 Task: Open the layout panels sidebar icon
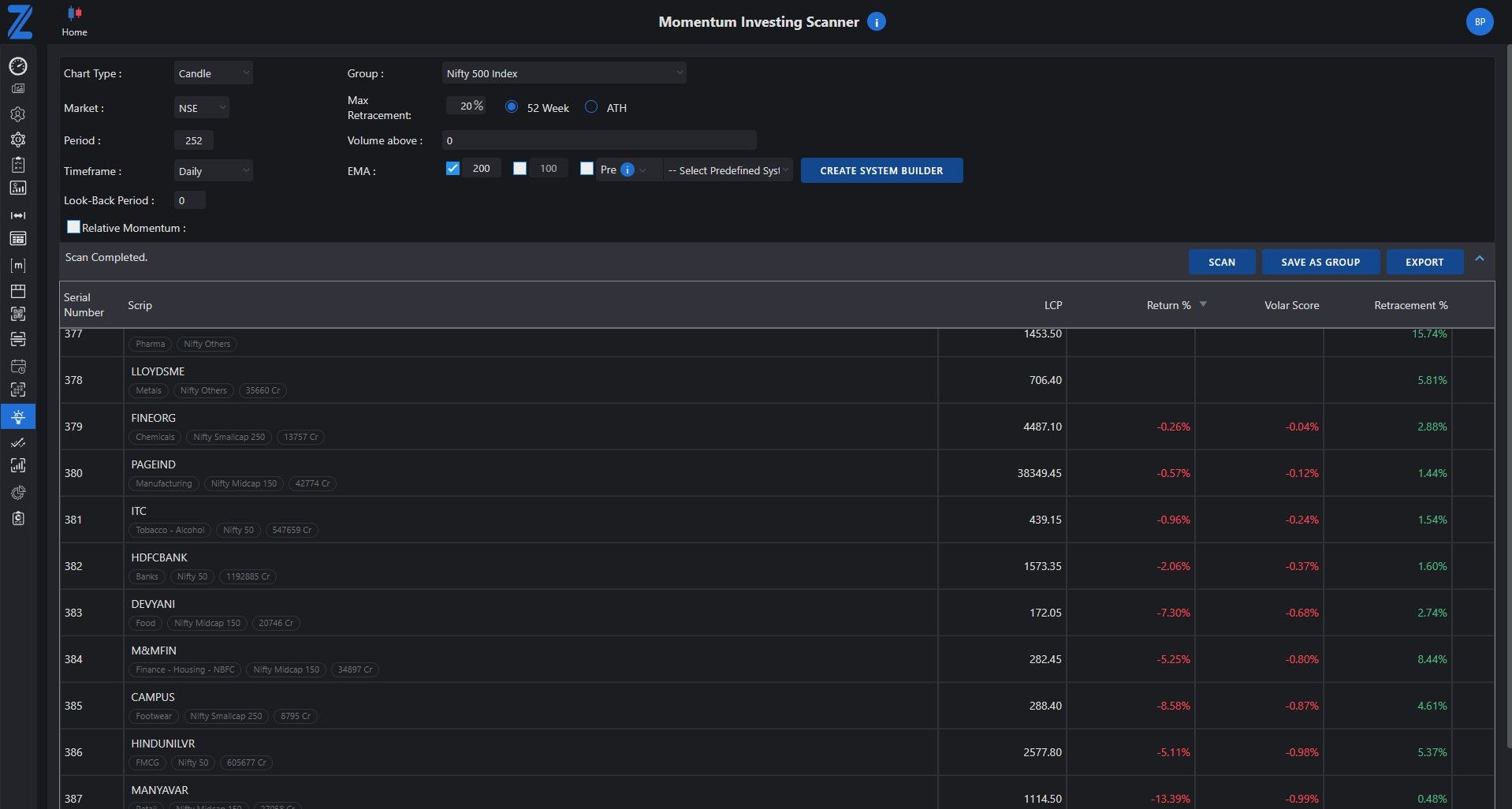click(18, 291)
